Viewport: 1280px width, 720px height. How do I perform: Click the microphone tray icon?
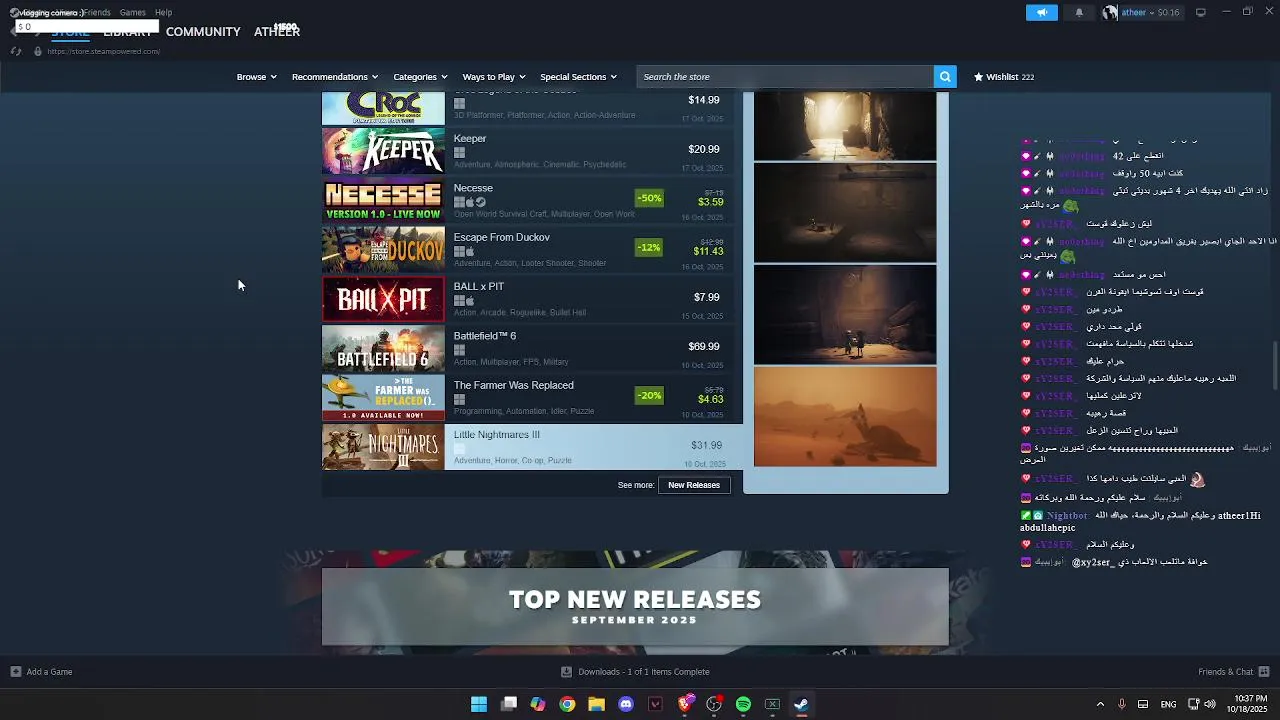point(1121,704)
